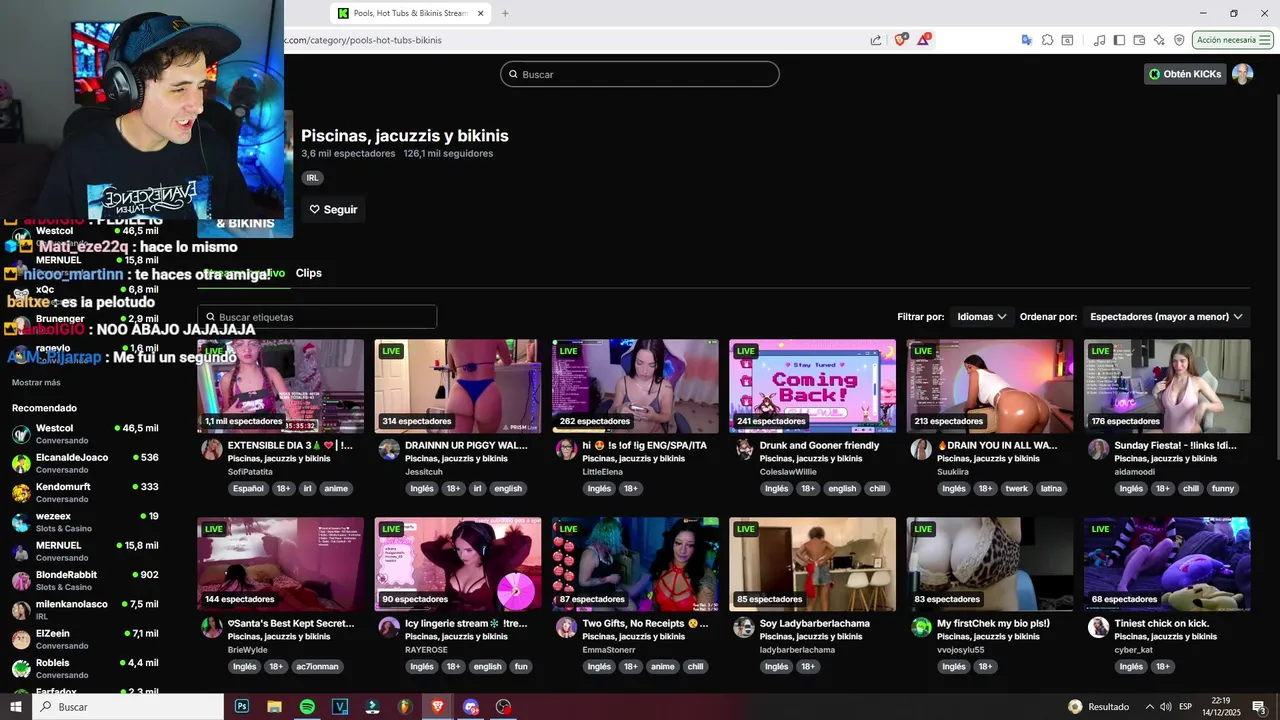The width and height of the screenshot is (1280, 720).
Task: Click the IRL category tag
Action: 312,178
